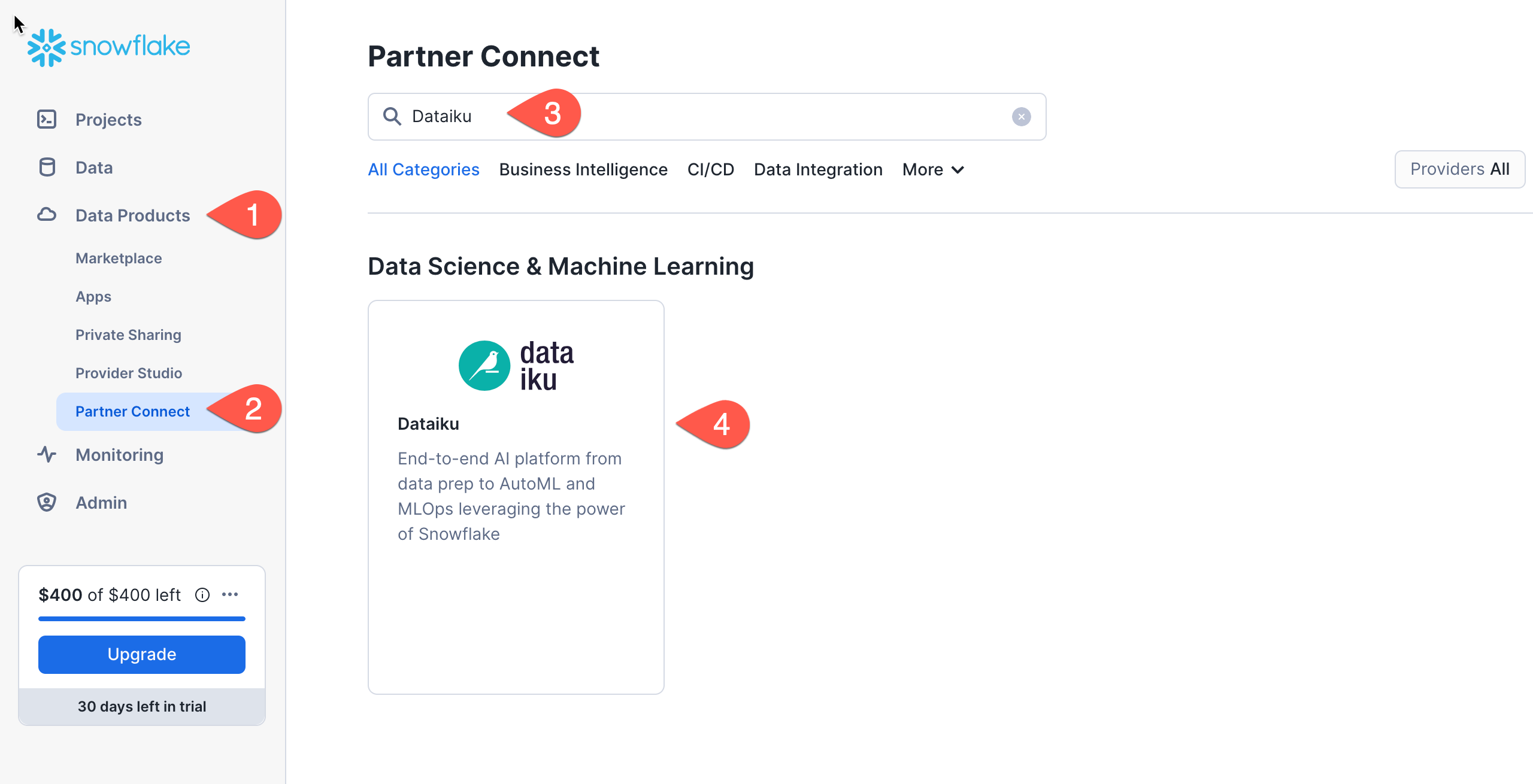Click the credit info icon
Image resolution: width=1533 pixels, height=784 pixels.
(202, 595)
